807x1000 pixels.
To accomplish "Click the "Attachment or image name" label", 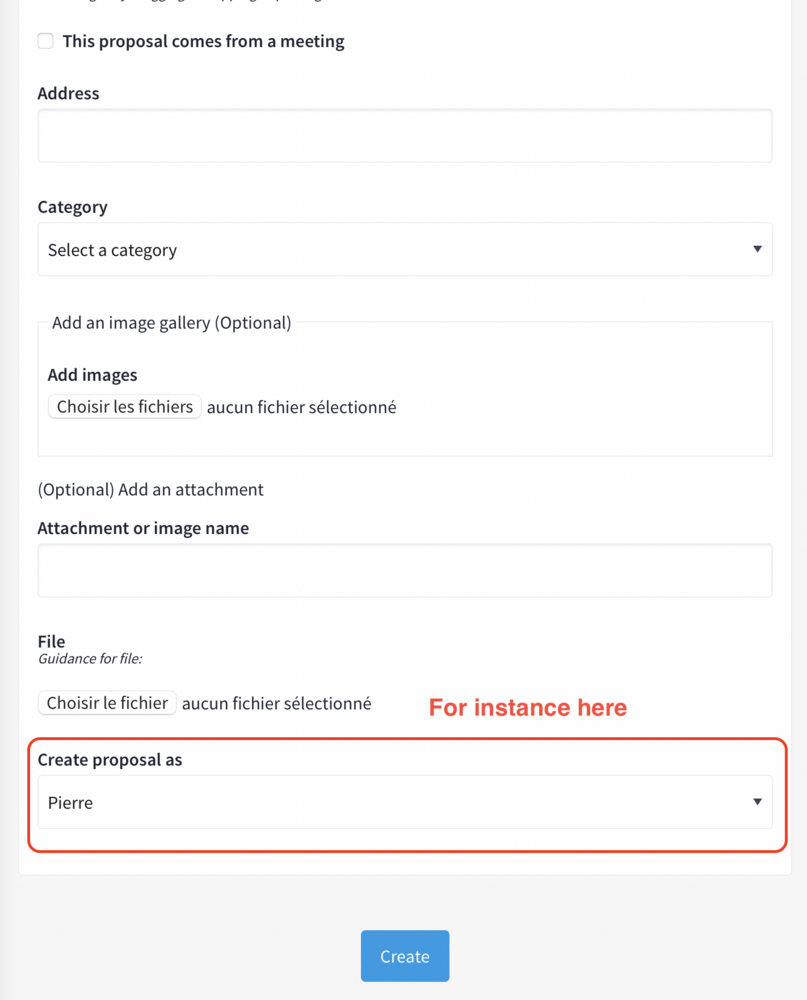I will click(x=143, y=528).
